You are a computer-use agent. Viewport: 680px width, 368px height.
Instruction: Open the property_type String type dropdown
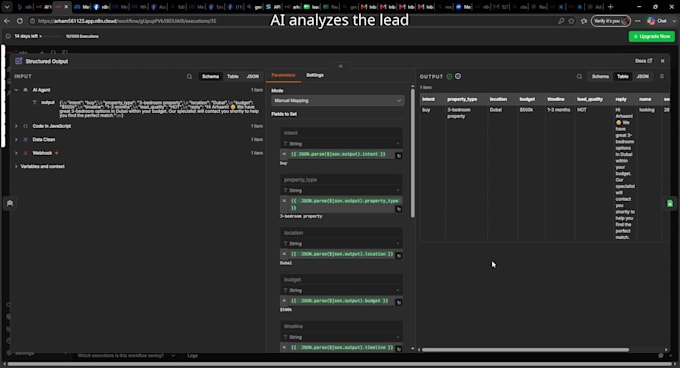tap(341, 190)
